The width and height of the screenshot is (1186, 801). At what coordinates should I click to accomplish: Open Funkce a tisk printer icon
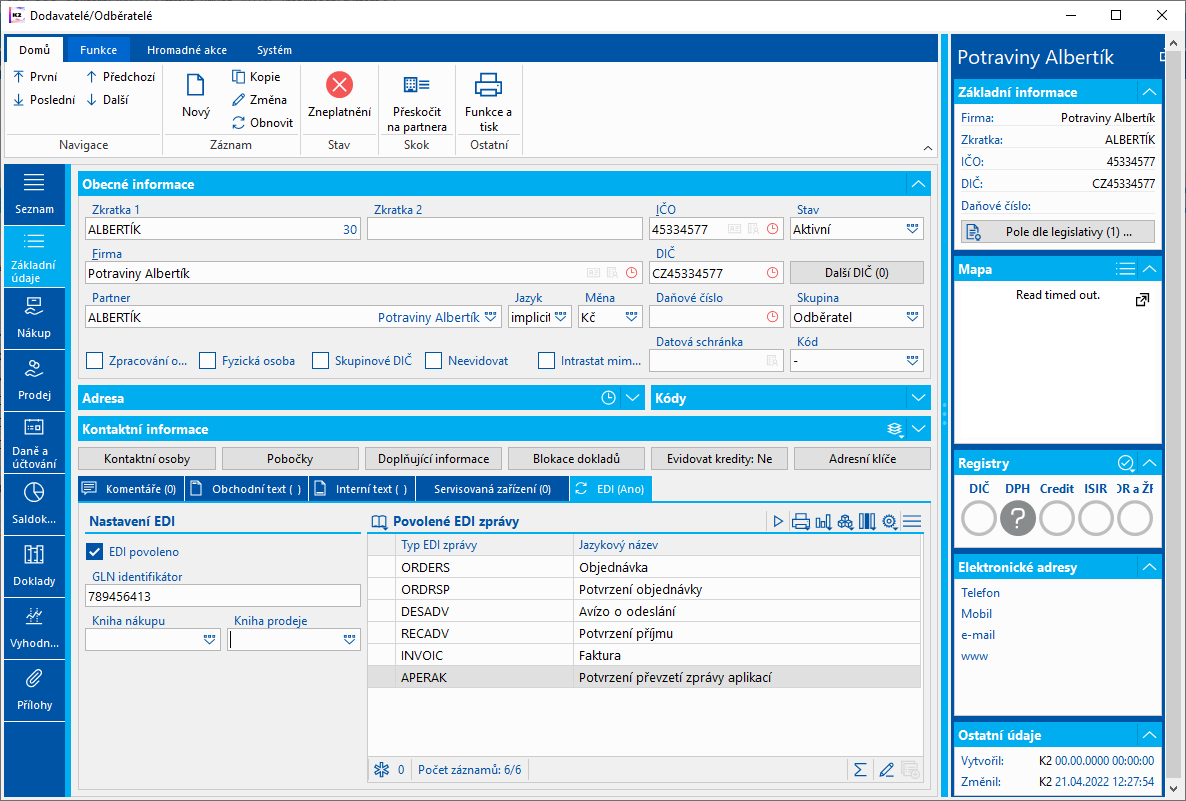pyautogui.click(x=488, y=86)
